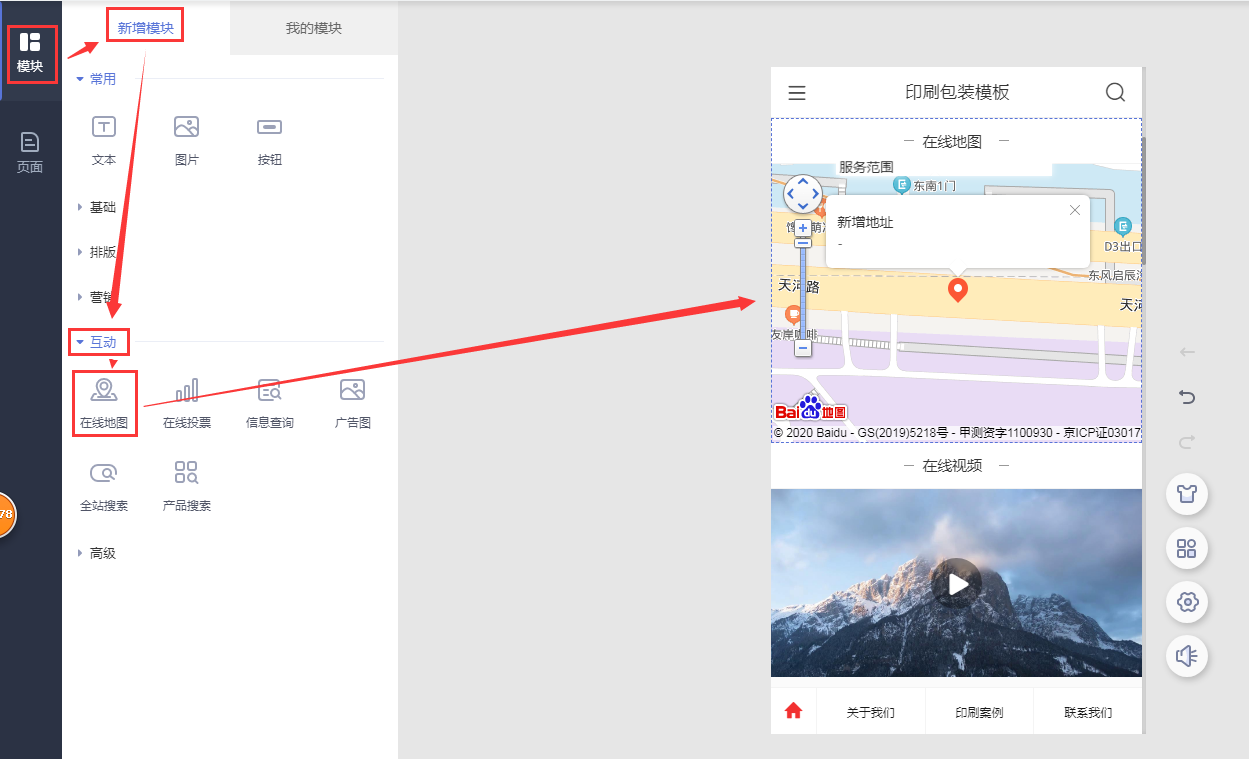Add the 图片 module
The width and height of the screenshot is (1249, 759).
(x=186, y=140)
